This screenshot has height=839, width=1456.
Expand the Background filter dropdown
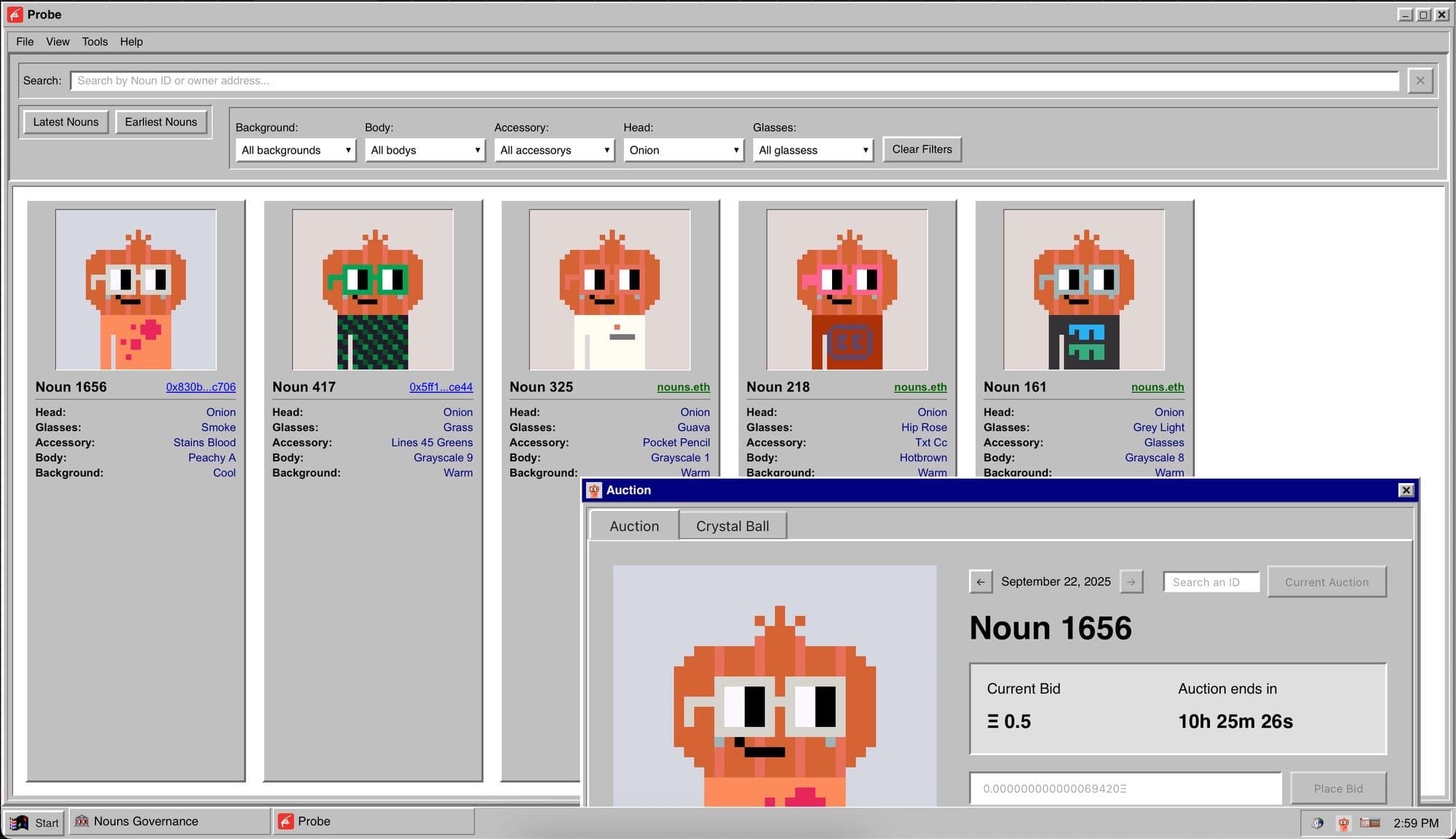pyautogui.click(x=296, y=150)
